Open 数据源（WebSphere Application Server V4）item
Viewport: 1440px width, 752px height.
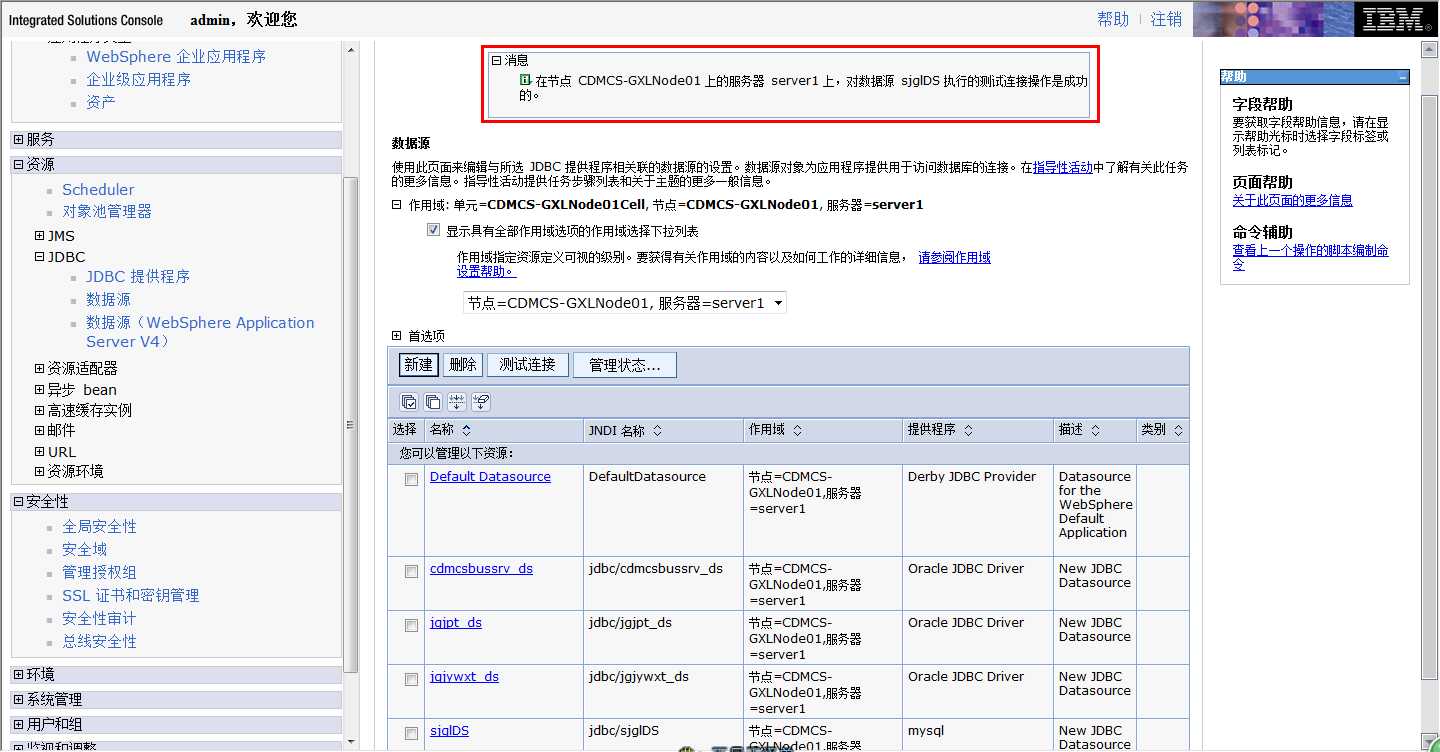200,332
